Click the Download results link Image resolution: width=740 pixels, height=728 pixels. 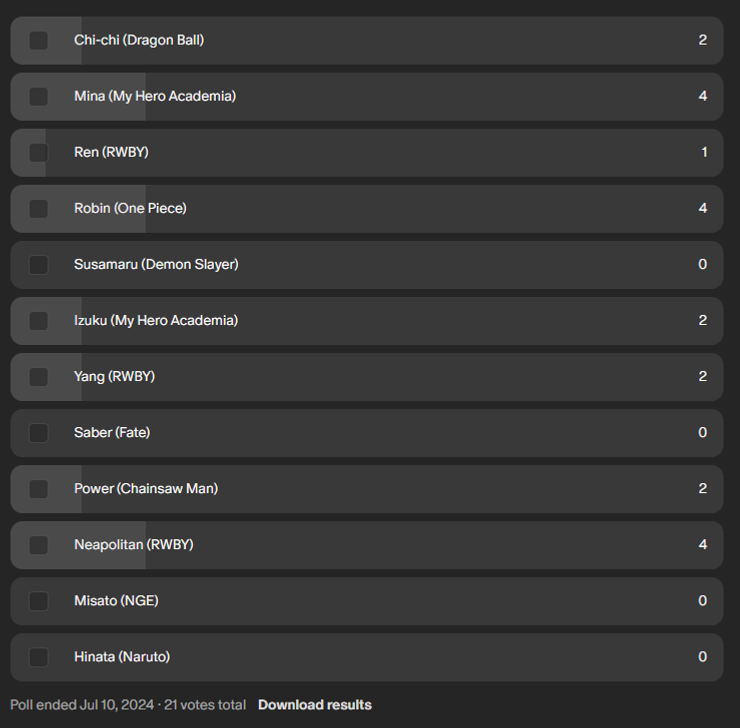click(314, 705)
